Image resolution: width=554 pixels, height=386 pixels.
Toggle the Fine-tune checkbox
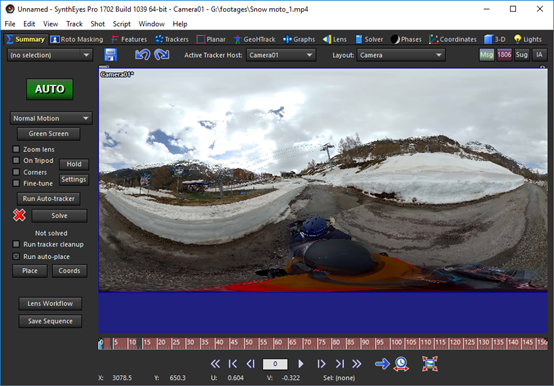pos(16,183)
